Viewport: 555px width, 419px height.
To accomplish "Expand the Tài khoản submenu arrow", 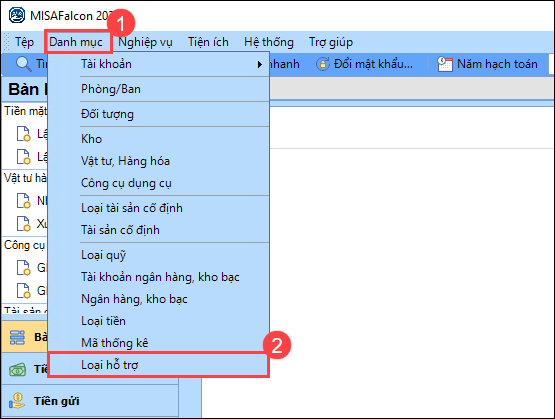I will 260,64.
